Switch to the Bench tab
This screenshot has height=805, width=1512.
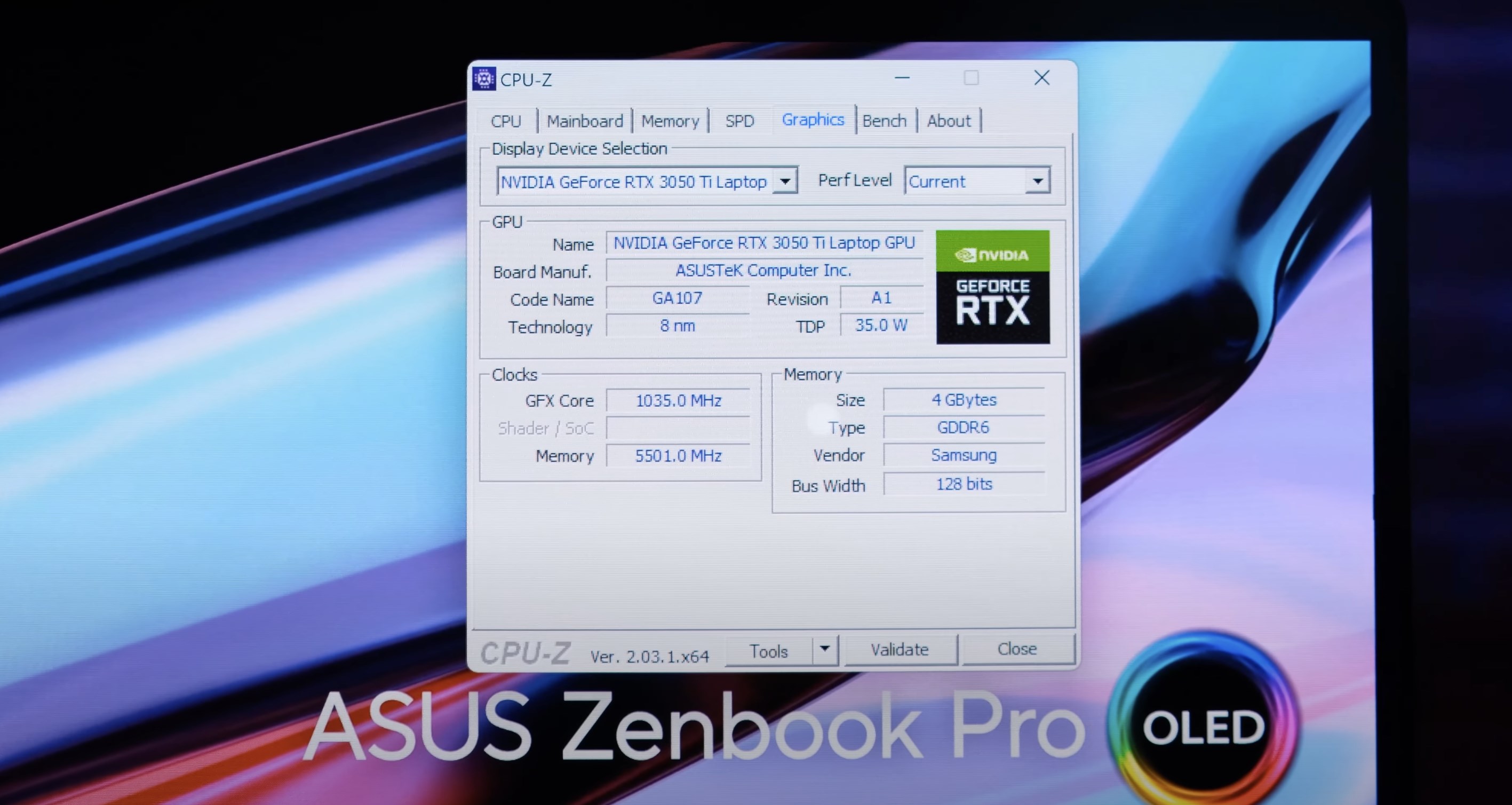click(882, 120)
